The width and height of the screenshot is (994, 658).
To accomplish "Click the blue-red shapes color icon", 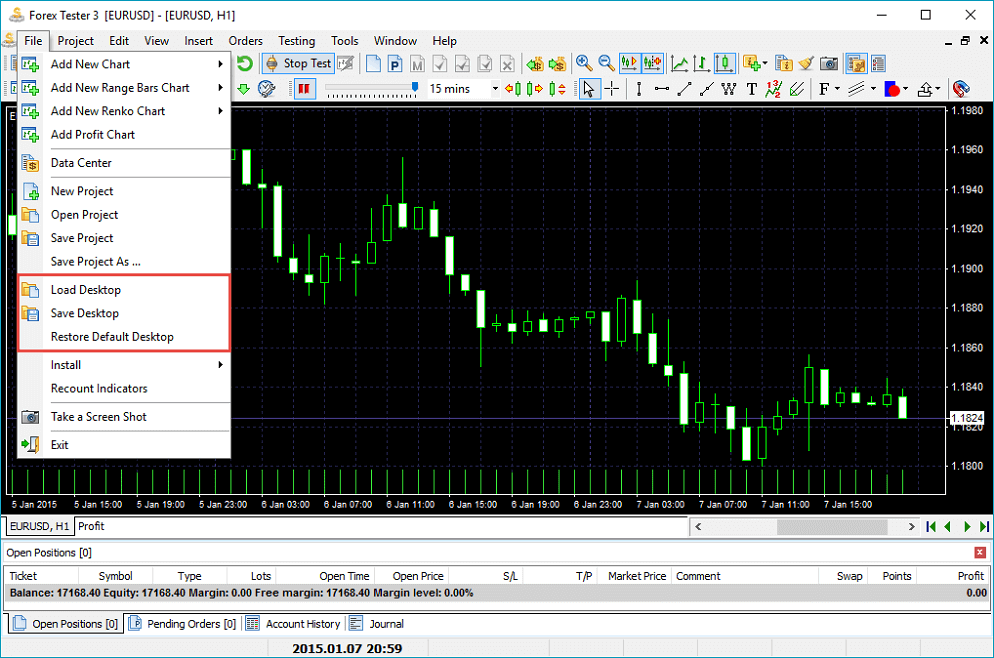I will click(x=892, y=89).
